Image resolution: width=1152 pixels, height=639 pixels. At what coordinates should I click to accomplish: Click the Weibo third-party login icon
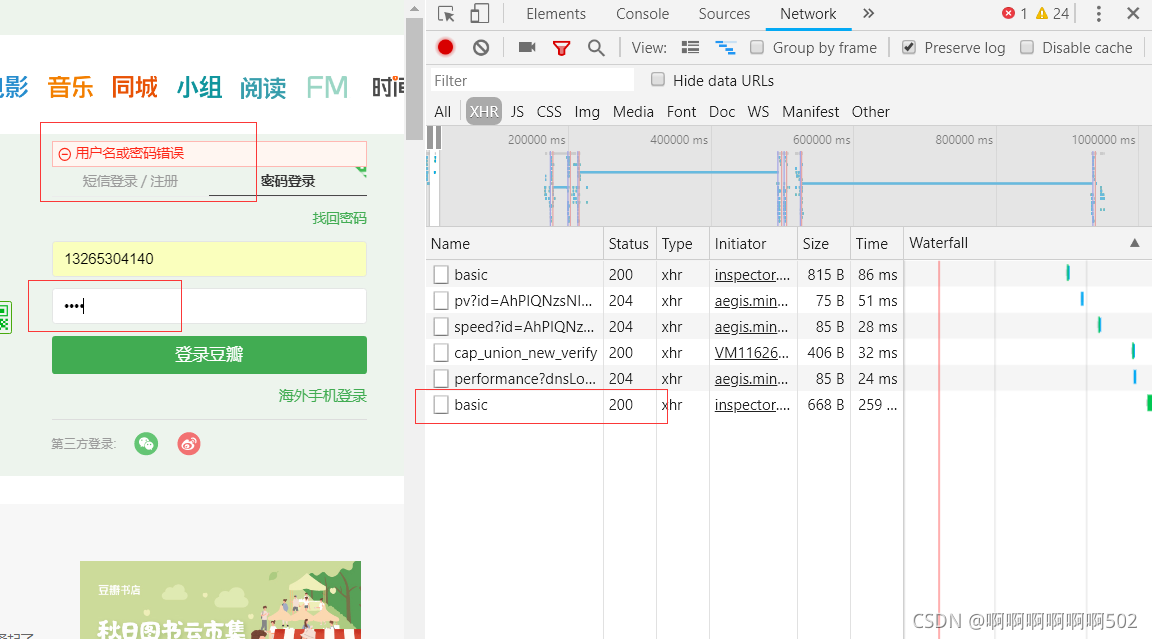(x=189, y=444)
